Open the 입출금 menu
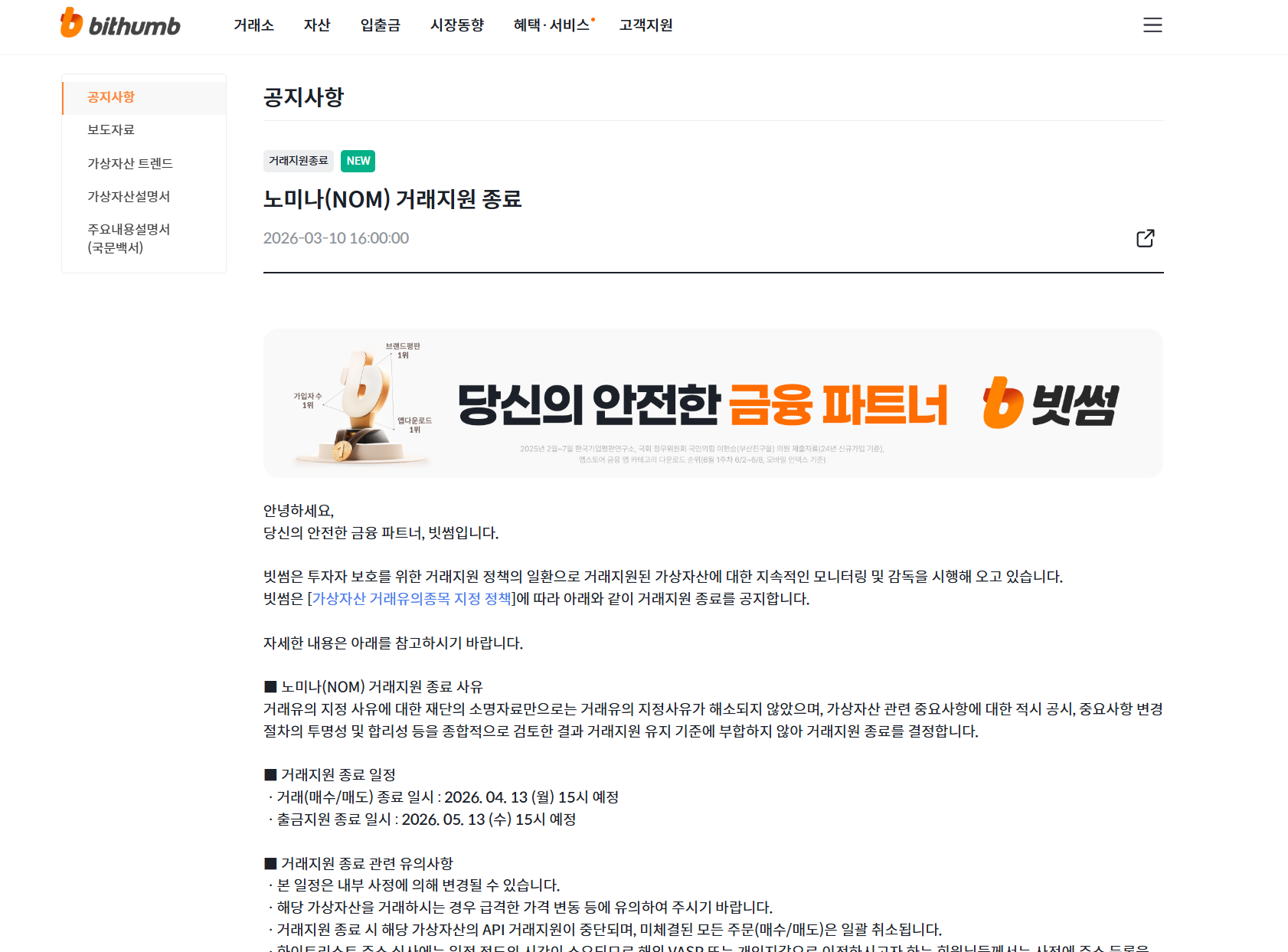 (381, 25)
